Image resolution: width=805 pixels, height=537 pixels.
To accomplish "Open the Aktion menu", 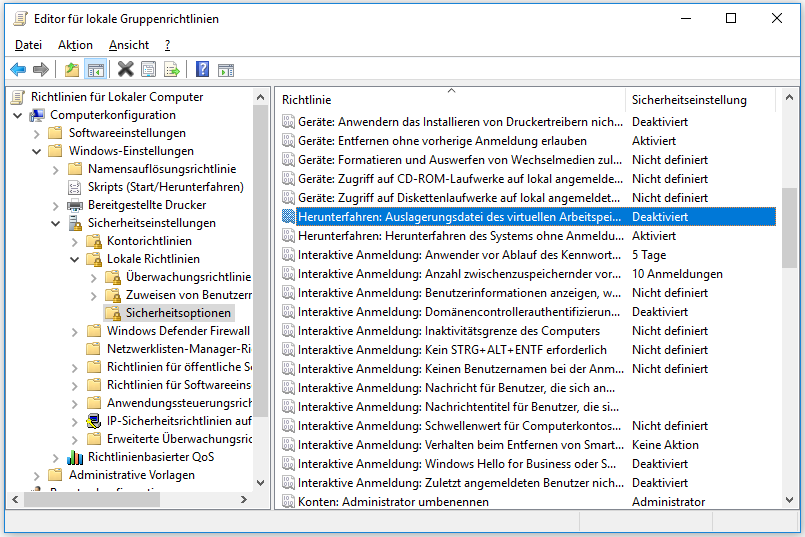I will click(75, 45).
